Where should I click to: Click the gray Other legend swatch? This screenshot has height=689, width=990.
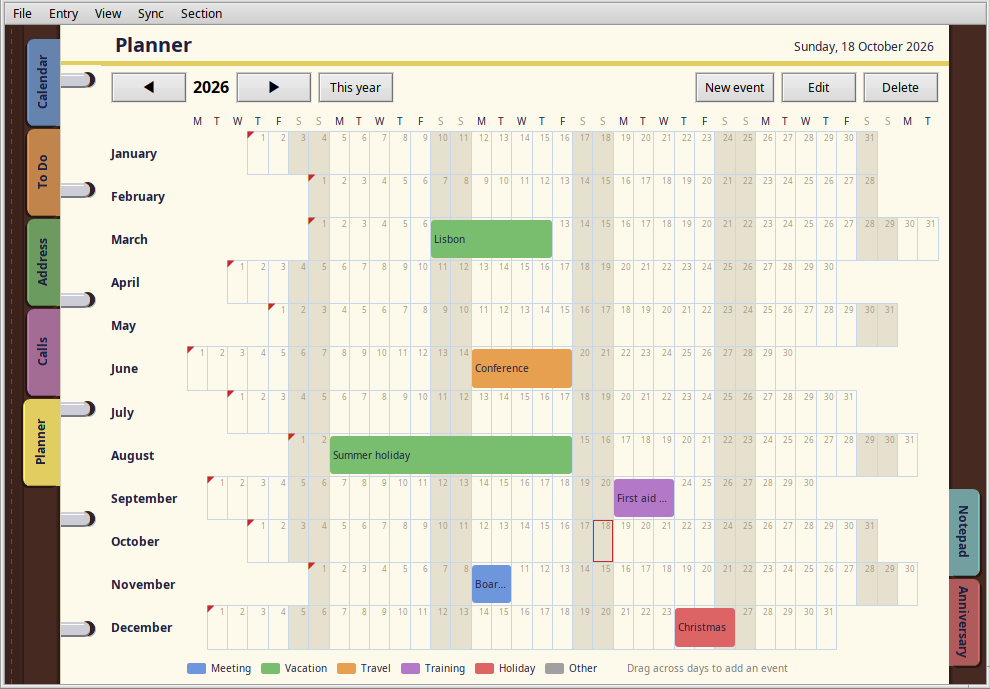point(554,668)
